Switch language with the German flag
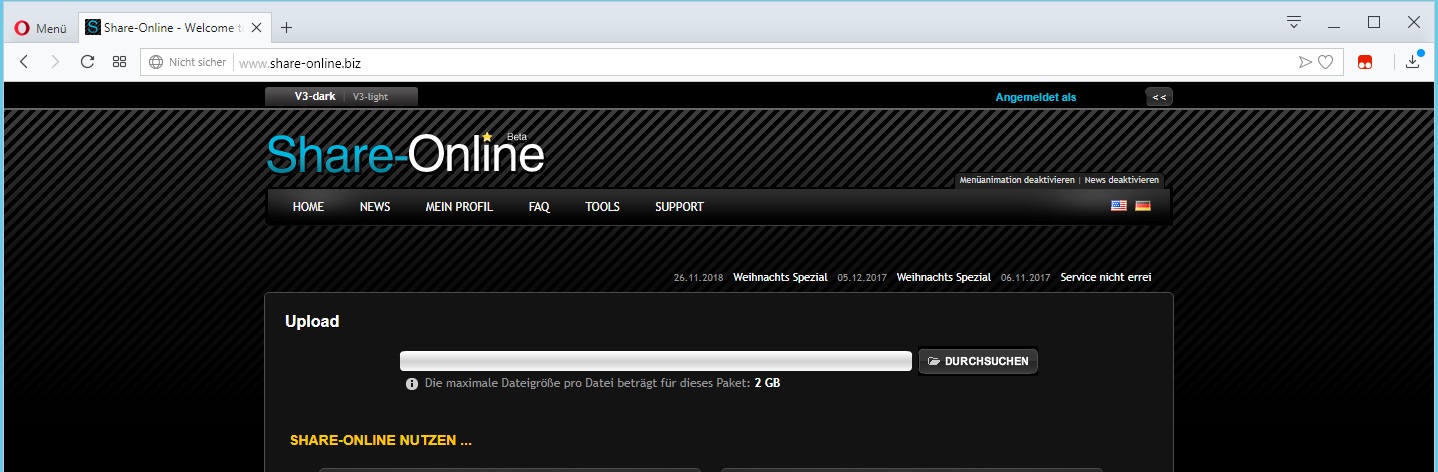The image size is (1438, 472). pyautogui.click(x=1142, y=206)
